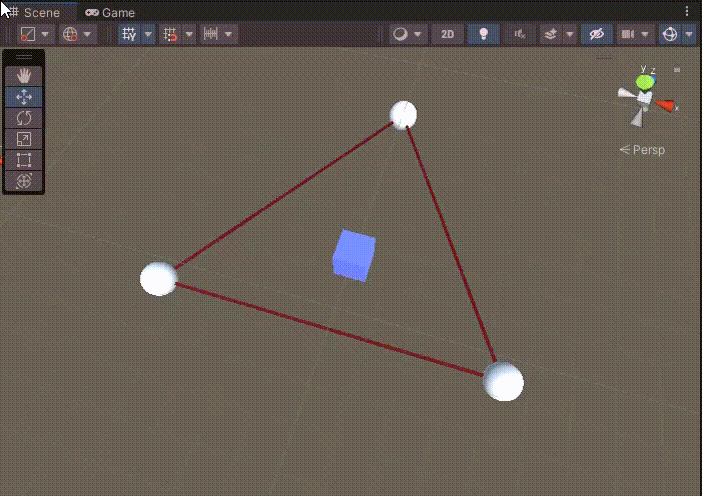Viewport: 702px width, 496px height.
Task: Select the top white sphere
Action: click(x=403, y=115)
